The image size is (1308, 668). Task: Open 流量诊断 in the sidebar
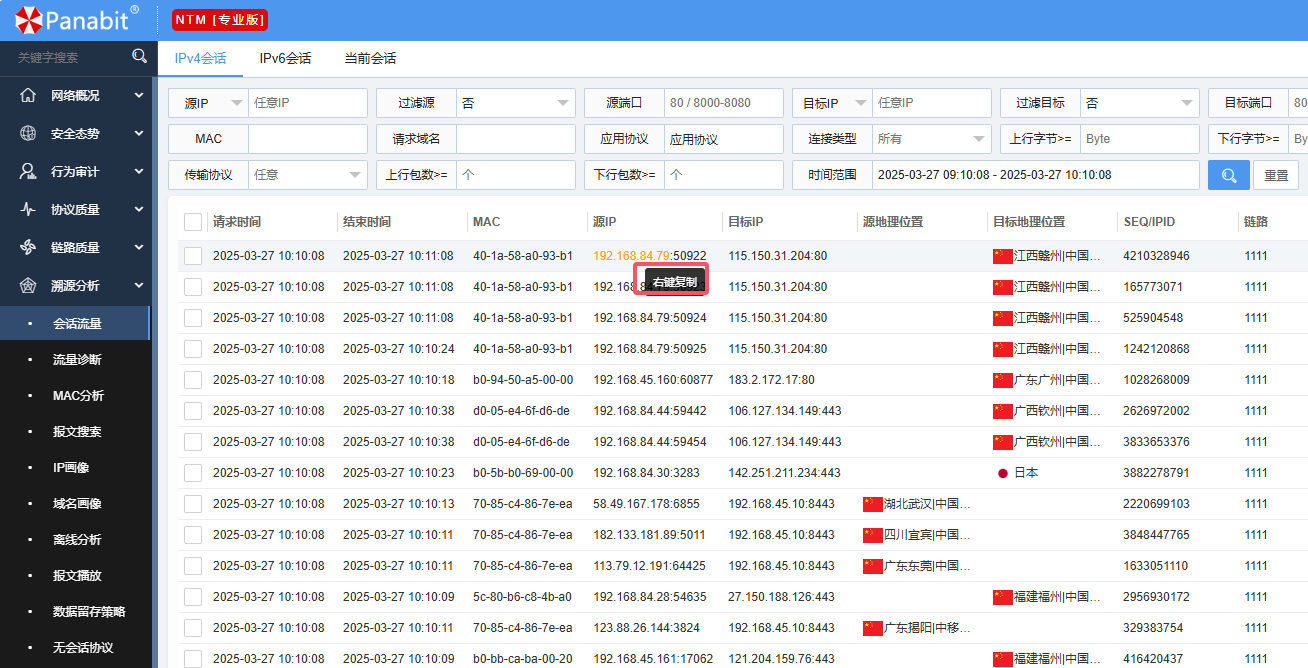pyautogui.click(x=76, y=360)
